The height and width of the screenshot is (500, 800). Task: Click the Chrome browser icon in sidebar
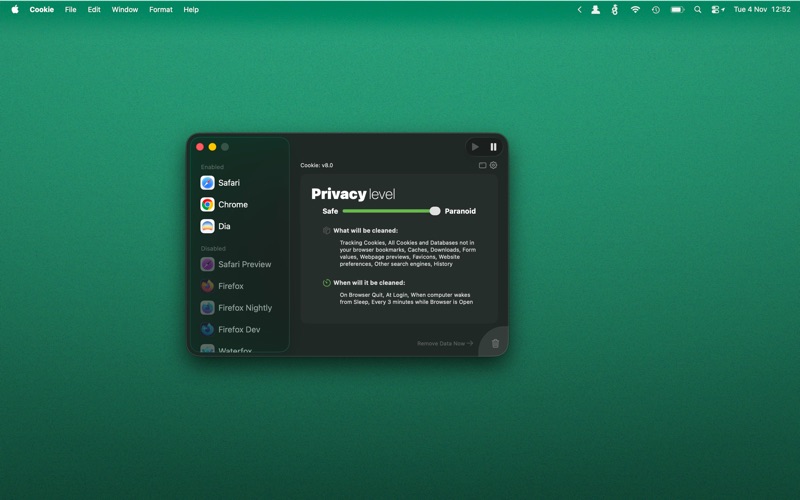(207, 205)
